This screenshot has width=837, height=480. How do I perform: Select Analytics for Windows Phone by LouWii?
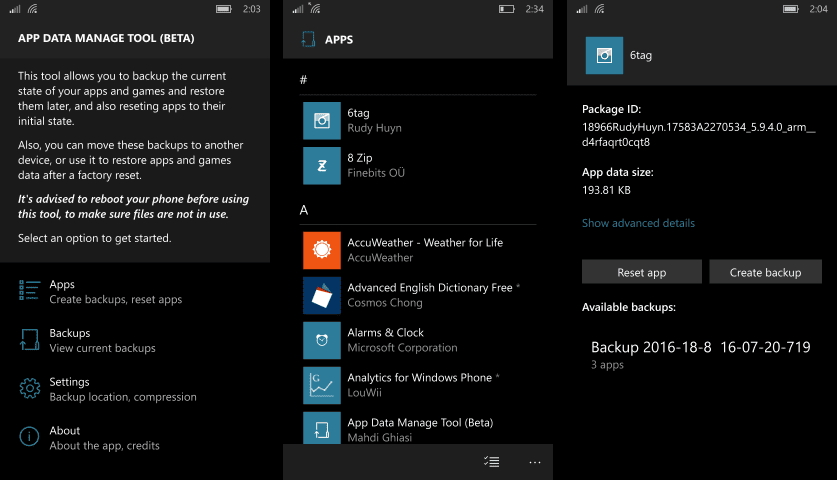click(420, 385)
